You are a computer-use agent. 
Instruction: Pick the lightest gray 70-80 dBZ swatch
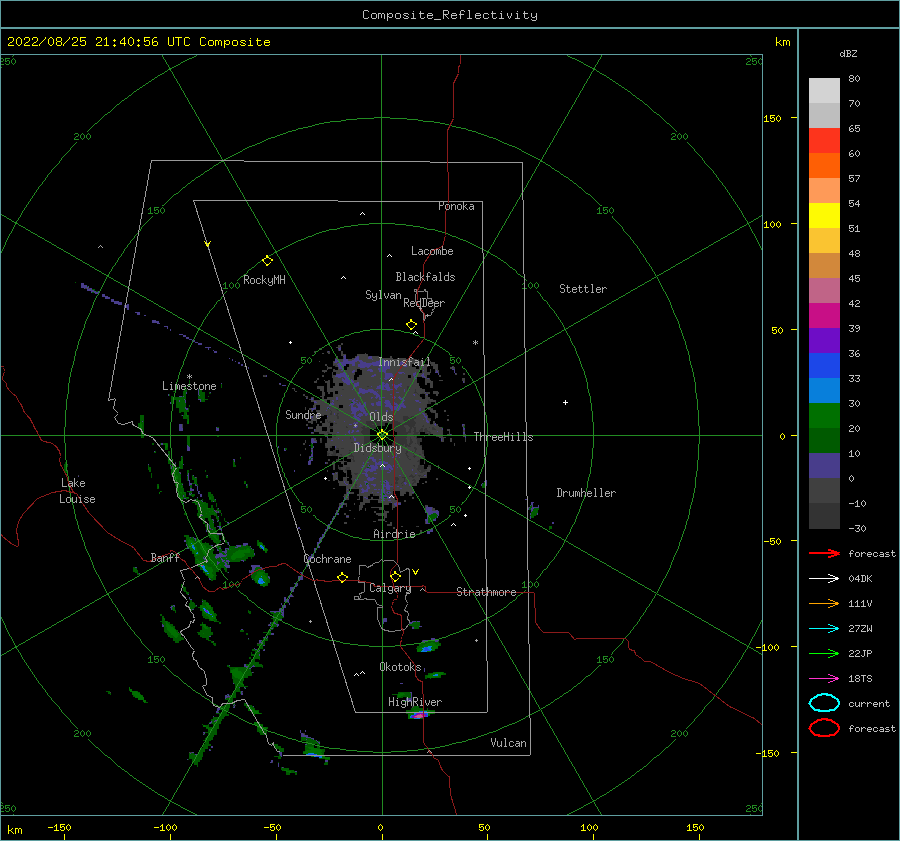[824, 91]
